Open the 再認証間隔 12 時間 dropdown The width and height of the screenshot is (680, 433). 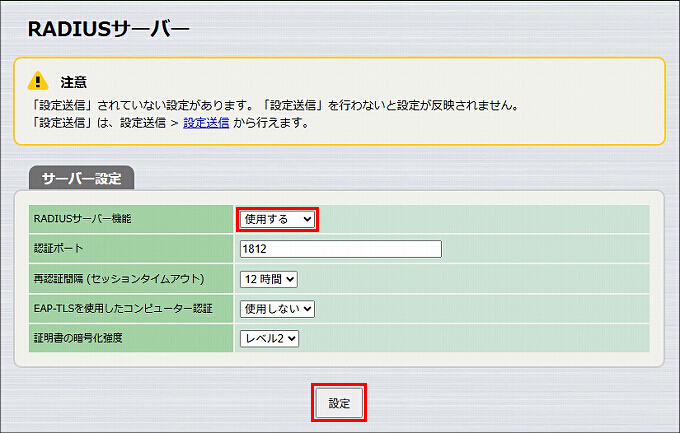click(269, 279)
